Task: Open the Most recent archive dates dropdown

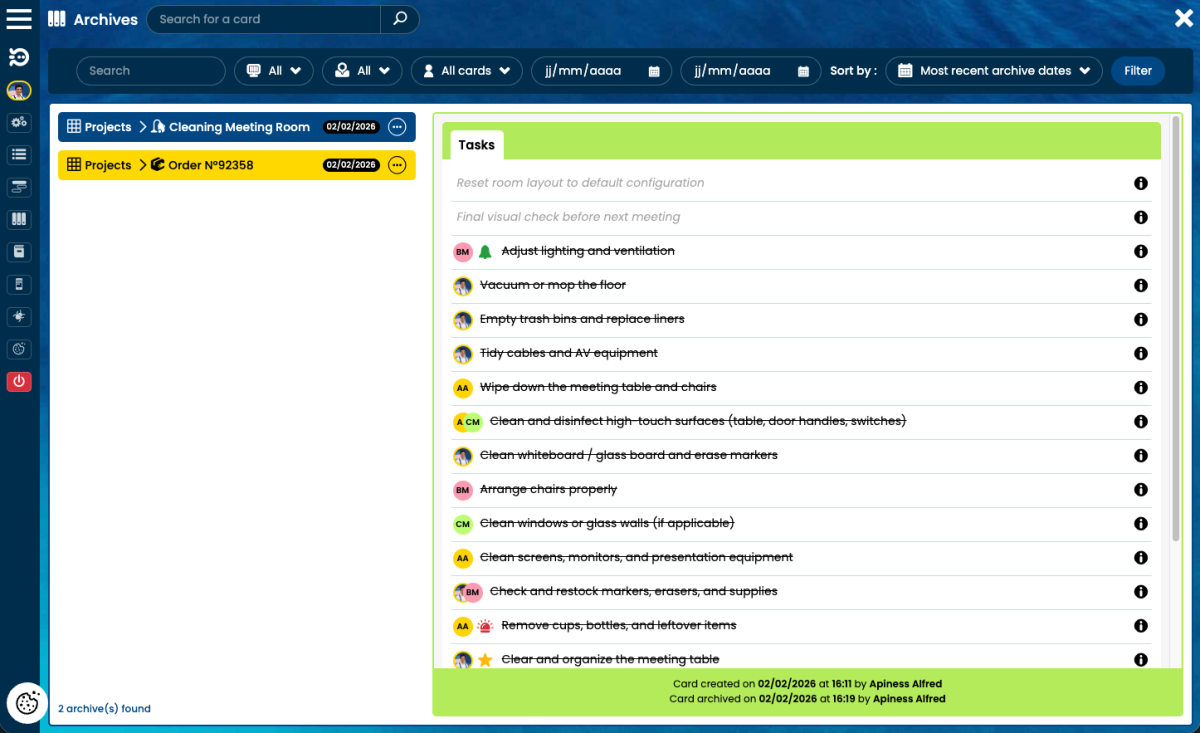Action: coord(993,71)
